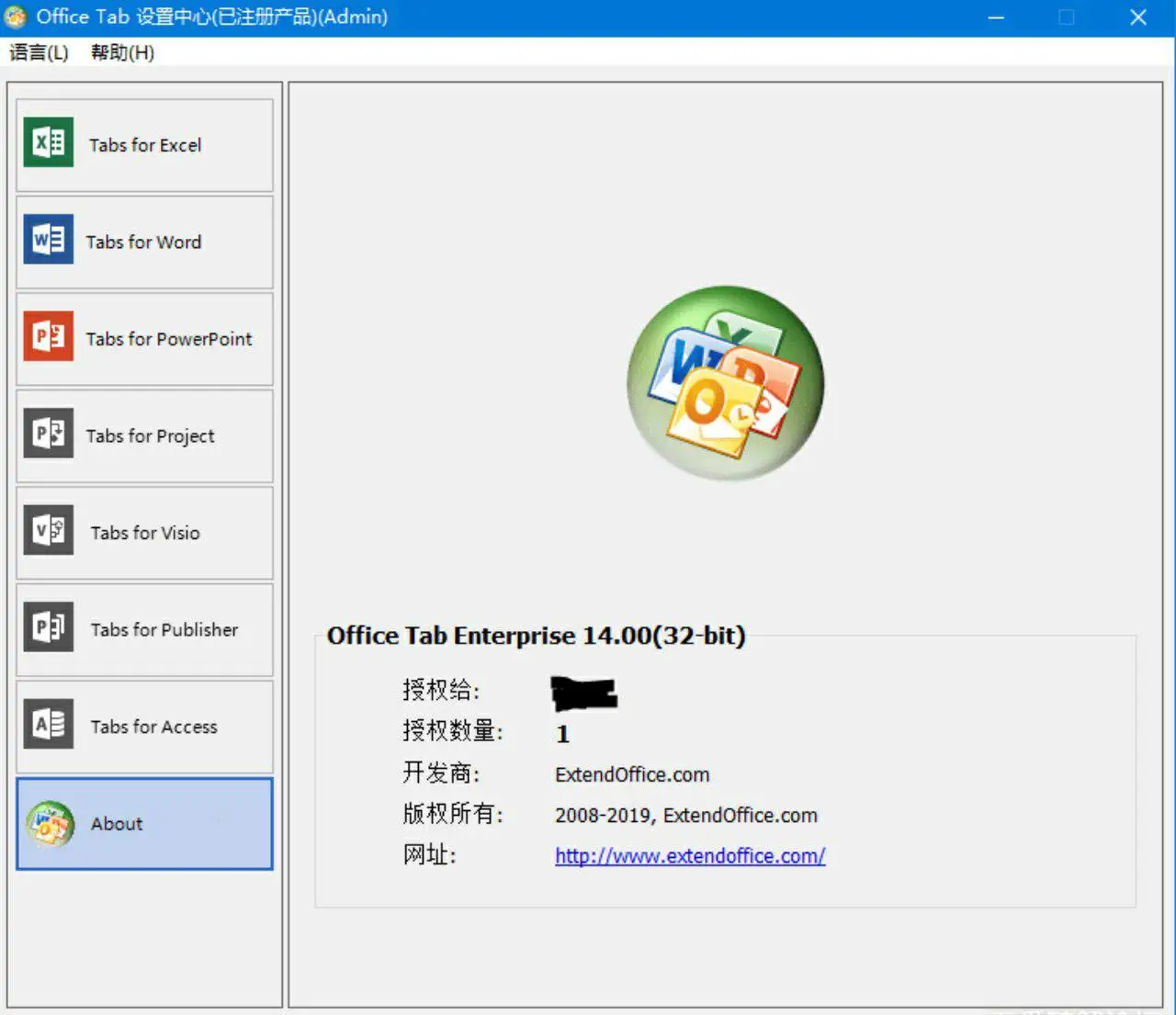Open the Tabs for Excel label
This screenshot has height=1015, width=1176.
(x=145, y=145)
